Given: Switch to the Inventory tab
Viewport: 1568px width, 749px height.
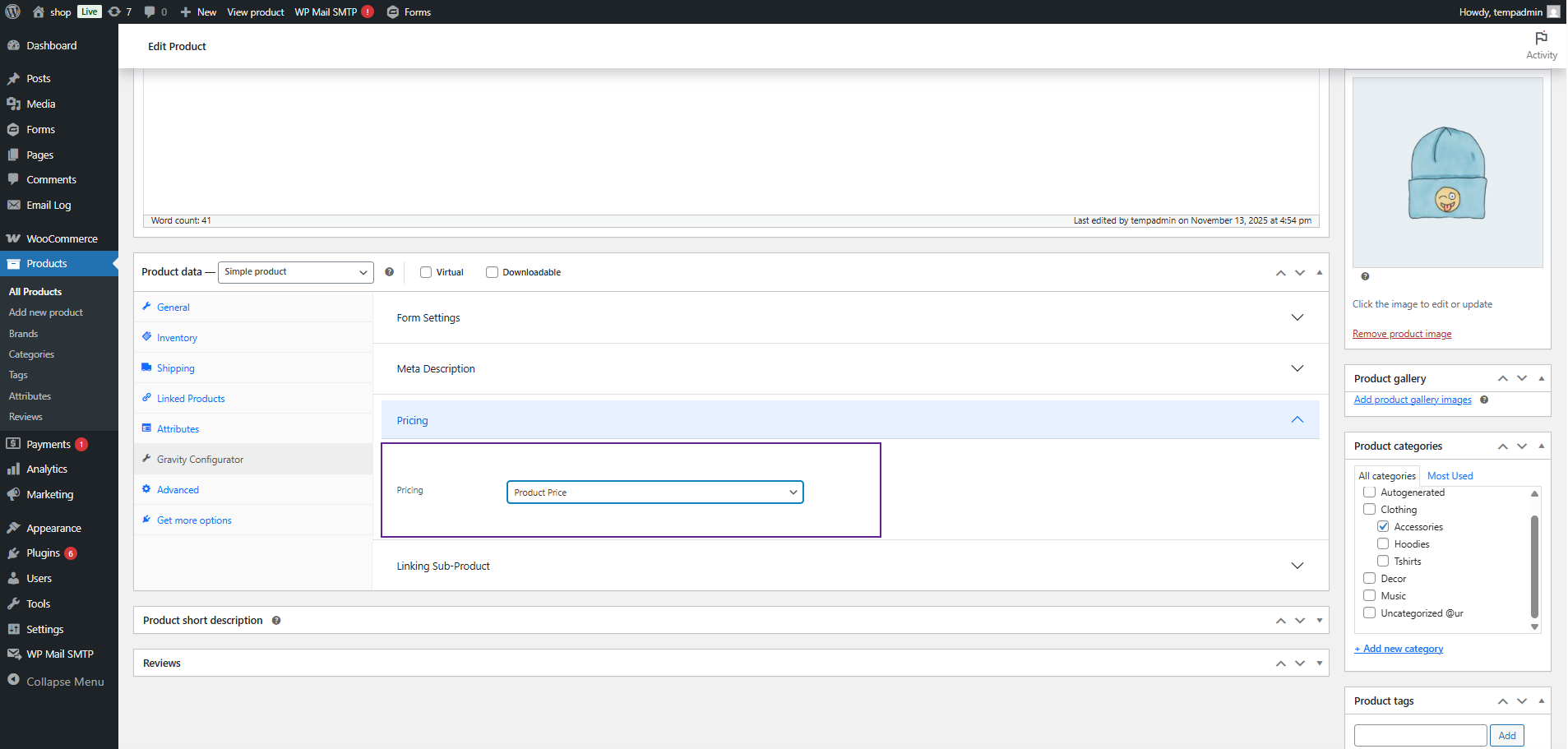Looking at the screenshot, I should tap(177, 338).
